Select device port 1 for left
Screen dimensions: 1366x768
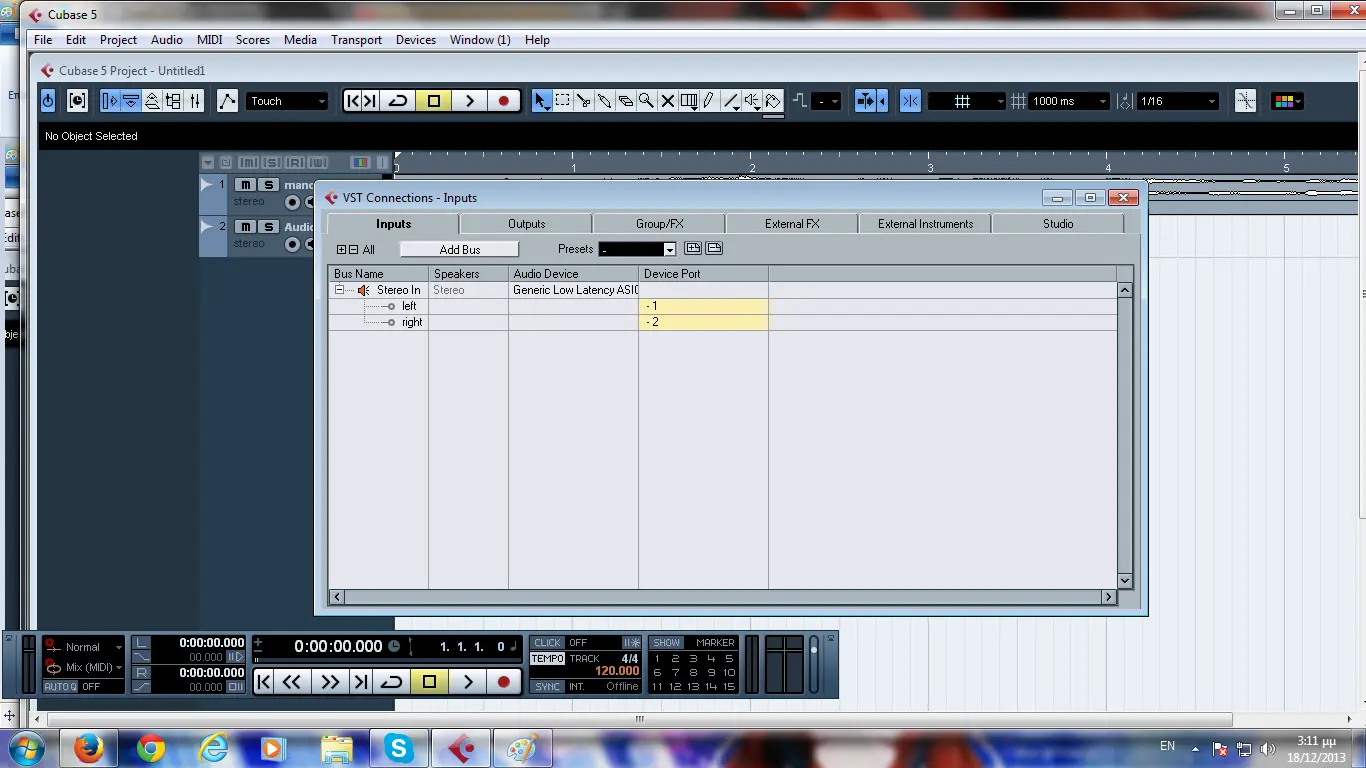pos(703,306)
